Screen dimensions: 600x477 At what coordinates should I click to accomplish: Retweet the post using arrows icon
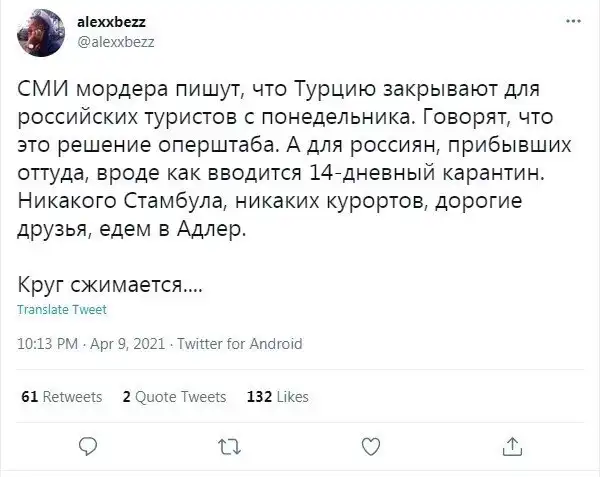229,444
